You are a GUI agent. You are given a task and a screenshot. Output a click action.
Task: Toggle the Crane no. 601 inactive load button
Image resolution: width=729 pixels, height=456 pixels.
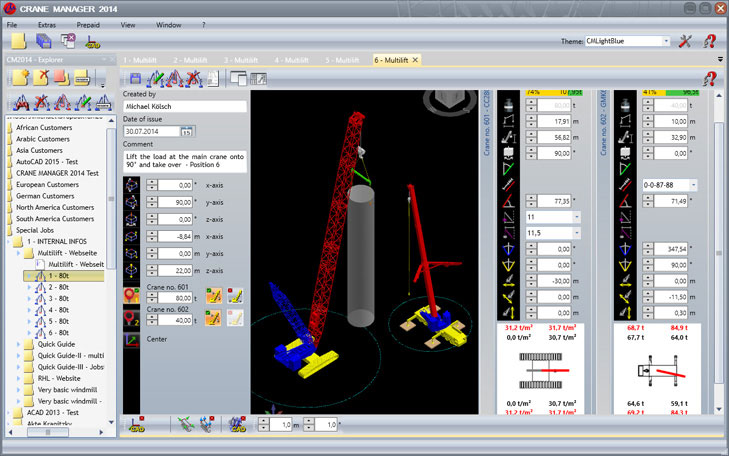pyautogui.click(x=235, y=296)
